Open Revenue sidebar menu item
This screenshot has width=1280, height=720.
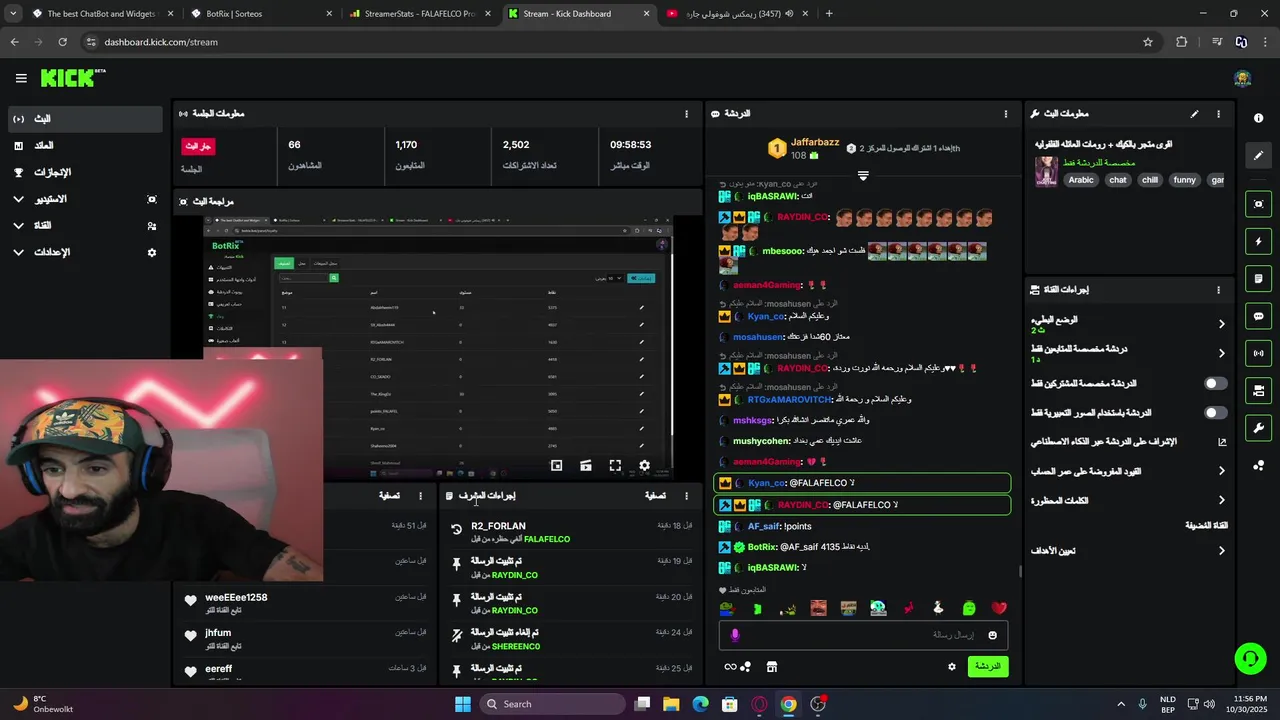point(85,146)
